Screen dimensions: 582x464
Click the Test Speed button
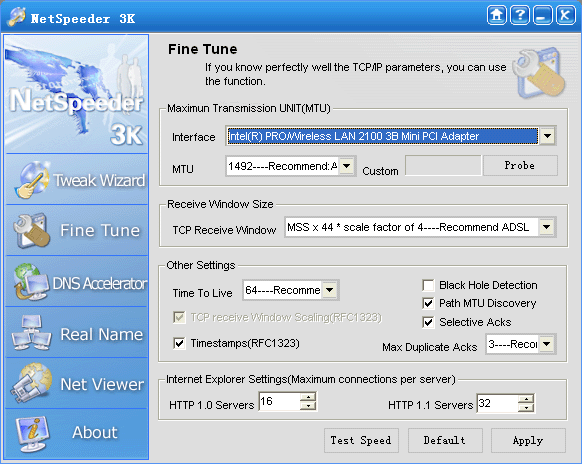[x=361, y=441]
